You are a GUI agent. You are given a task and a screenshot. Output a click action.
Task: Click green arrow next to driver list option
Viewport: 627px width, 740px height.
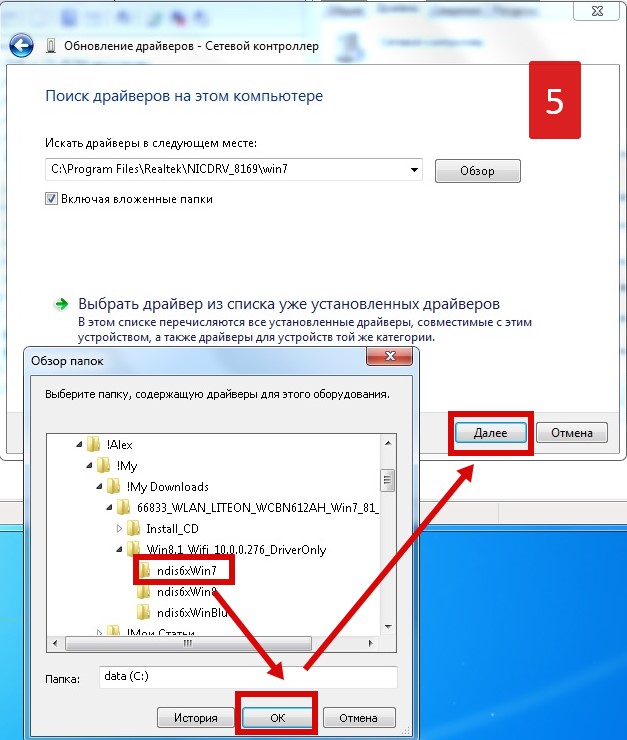[61, 304]
